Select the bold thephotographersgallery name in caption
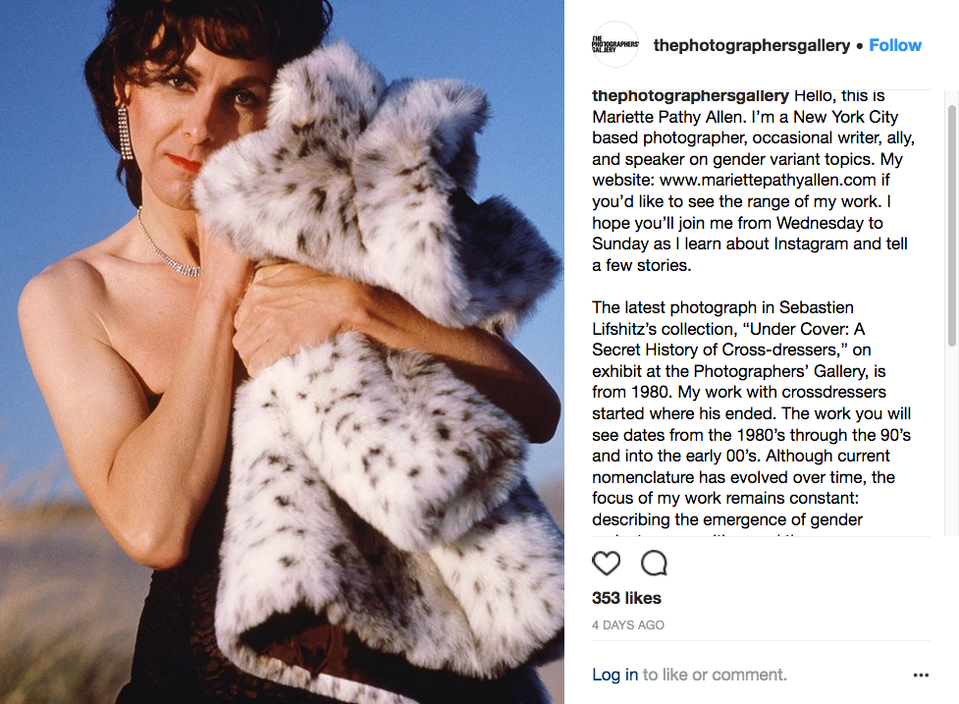Viewport: 959px width, 704px height. coord(691,96)
